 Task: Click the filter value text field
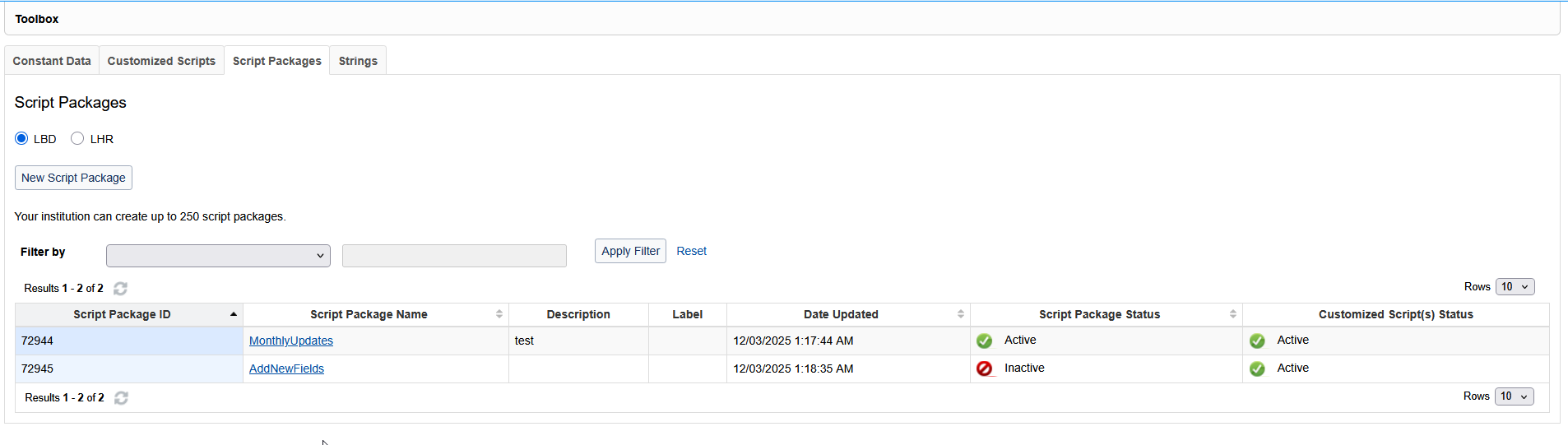[454, 256]
